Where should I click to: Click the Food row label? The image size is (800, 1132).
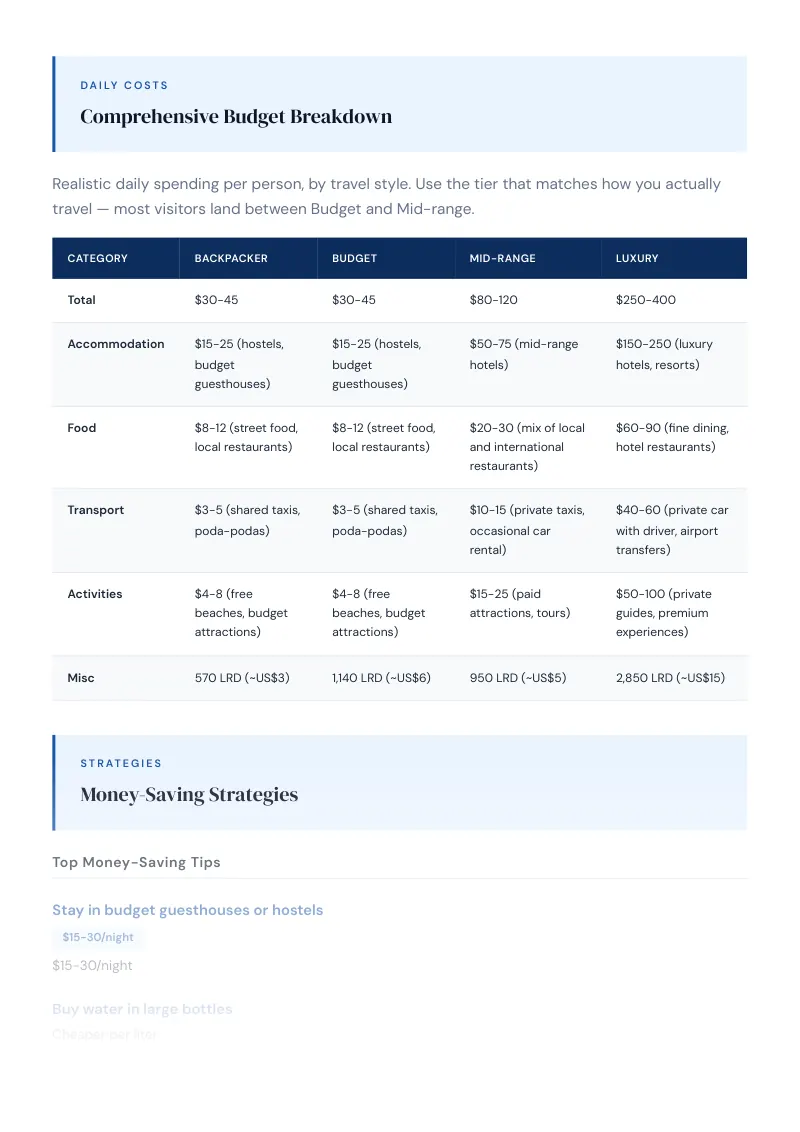82,427
